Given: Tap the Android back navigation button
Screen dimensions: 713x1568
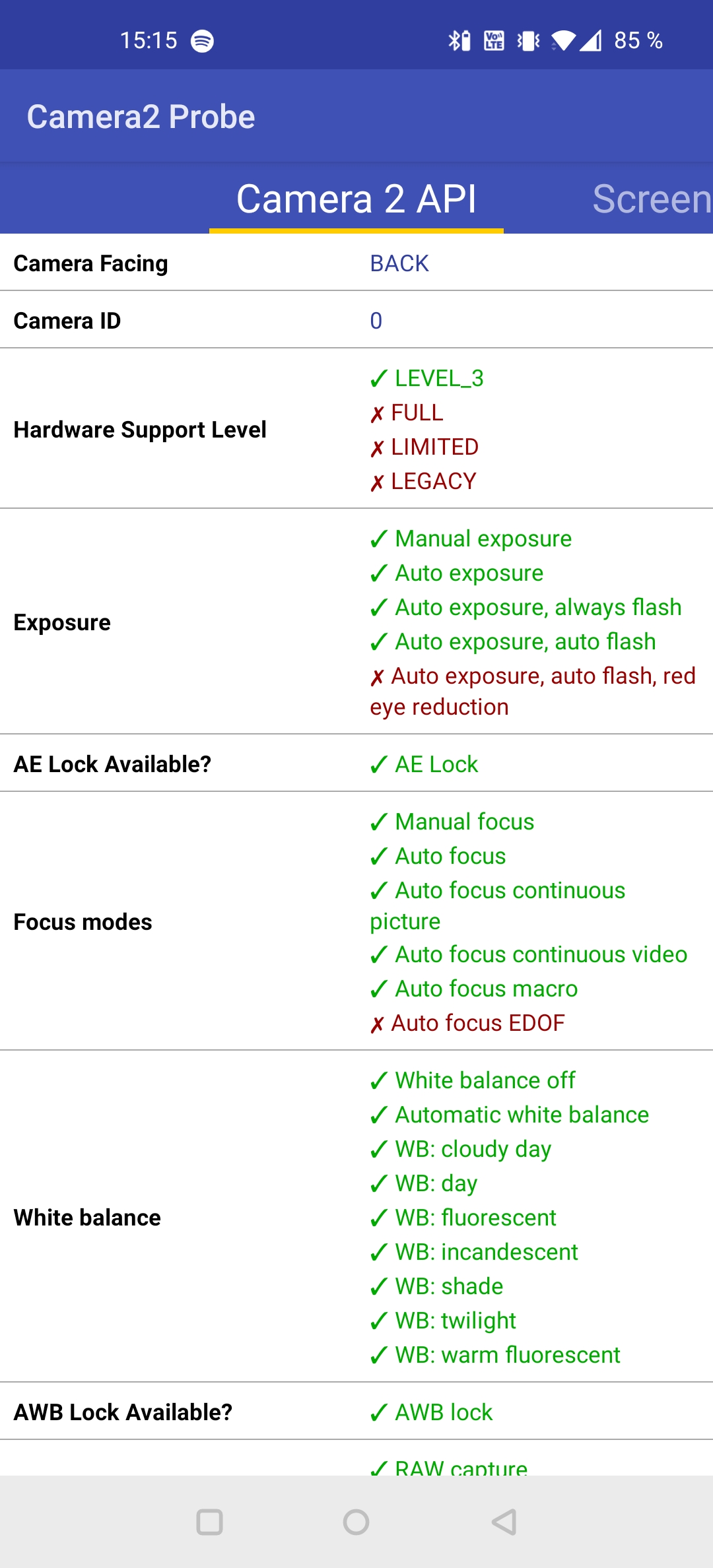Looking at the screenshot, I should pyautogui.click(x=504, y=1522).
